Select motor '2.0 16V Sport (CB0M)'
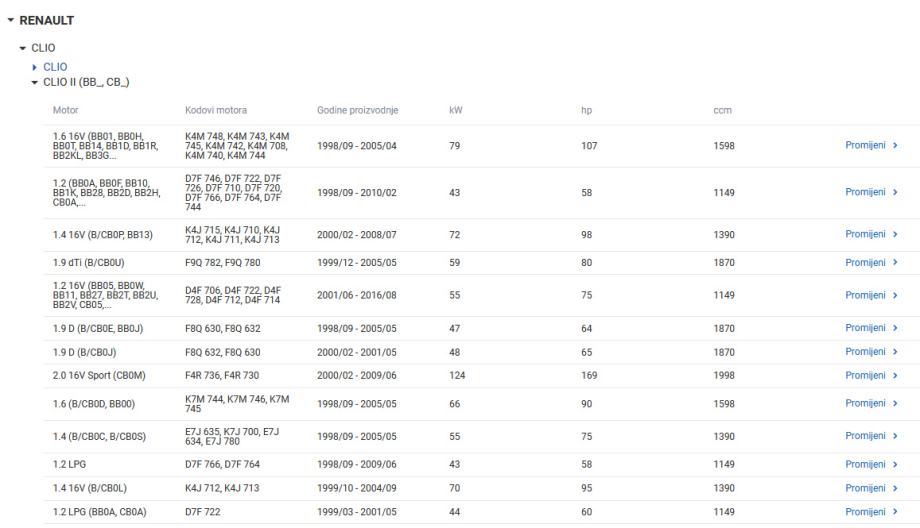Viewport: 920px width, 528px height. (x=99, y=375)
